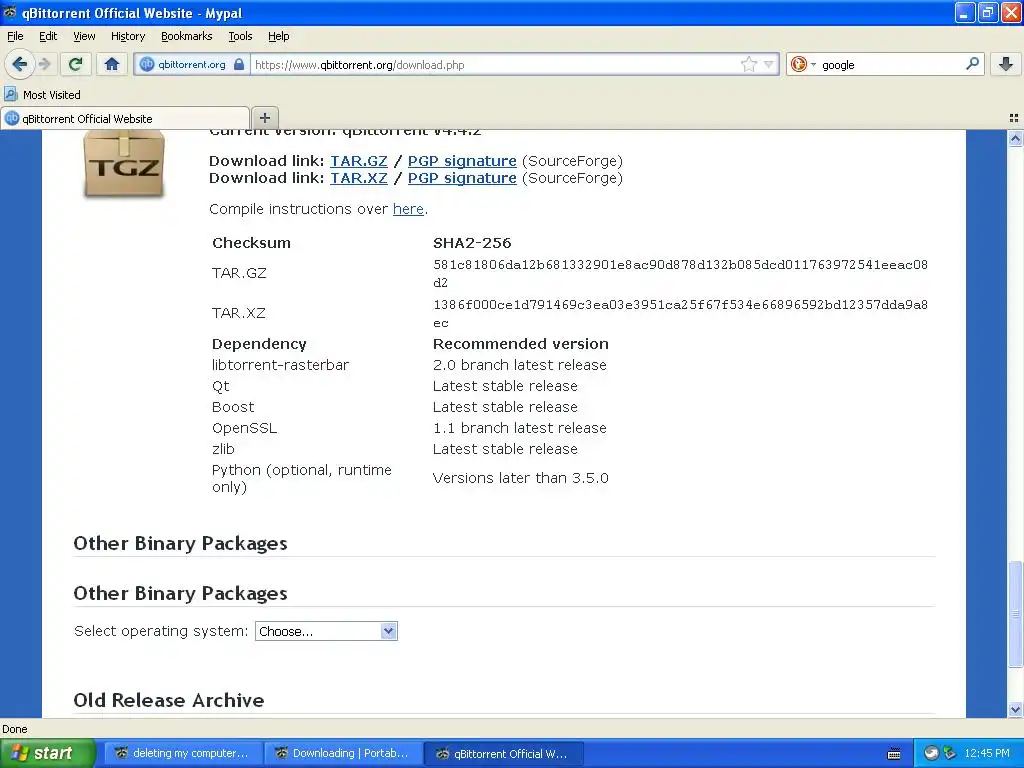
Task: Open the Most Visited bookmarks folder
Action: 42,95
